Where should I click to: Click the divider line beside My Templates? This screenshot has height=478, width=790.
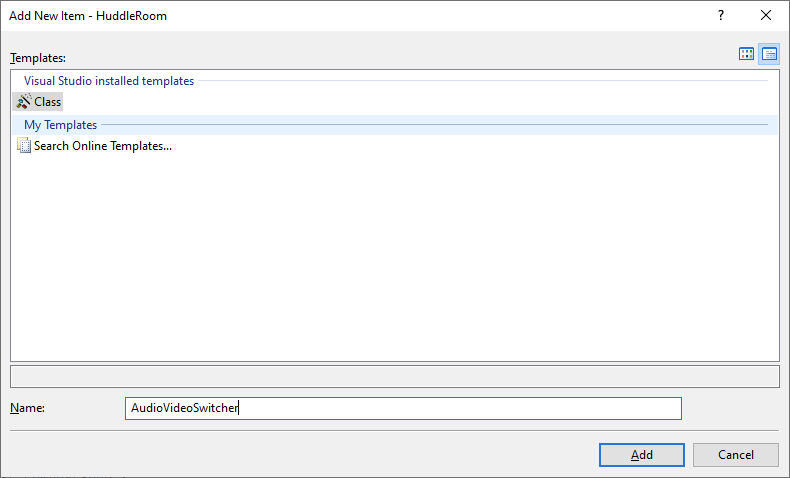pos(430,125)
